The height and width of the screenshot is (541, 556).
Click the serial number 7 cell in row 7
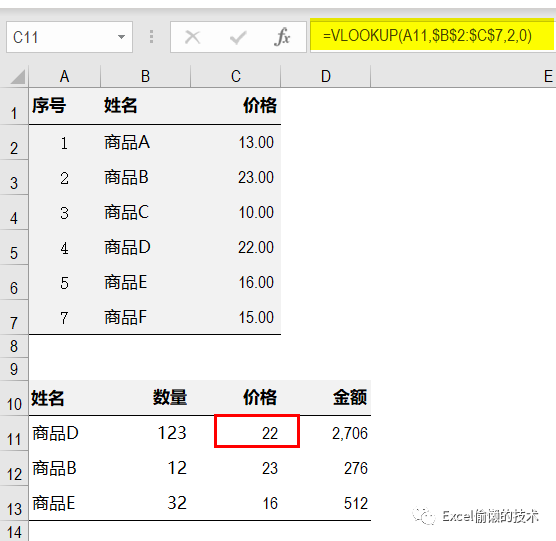(x=65, y=317)
